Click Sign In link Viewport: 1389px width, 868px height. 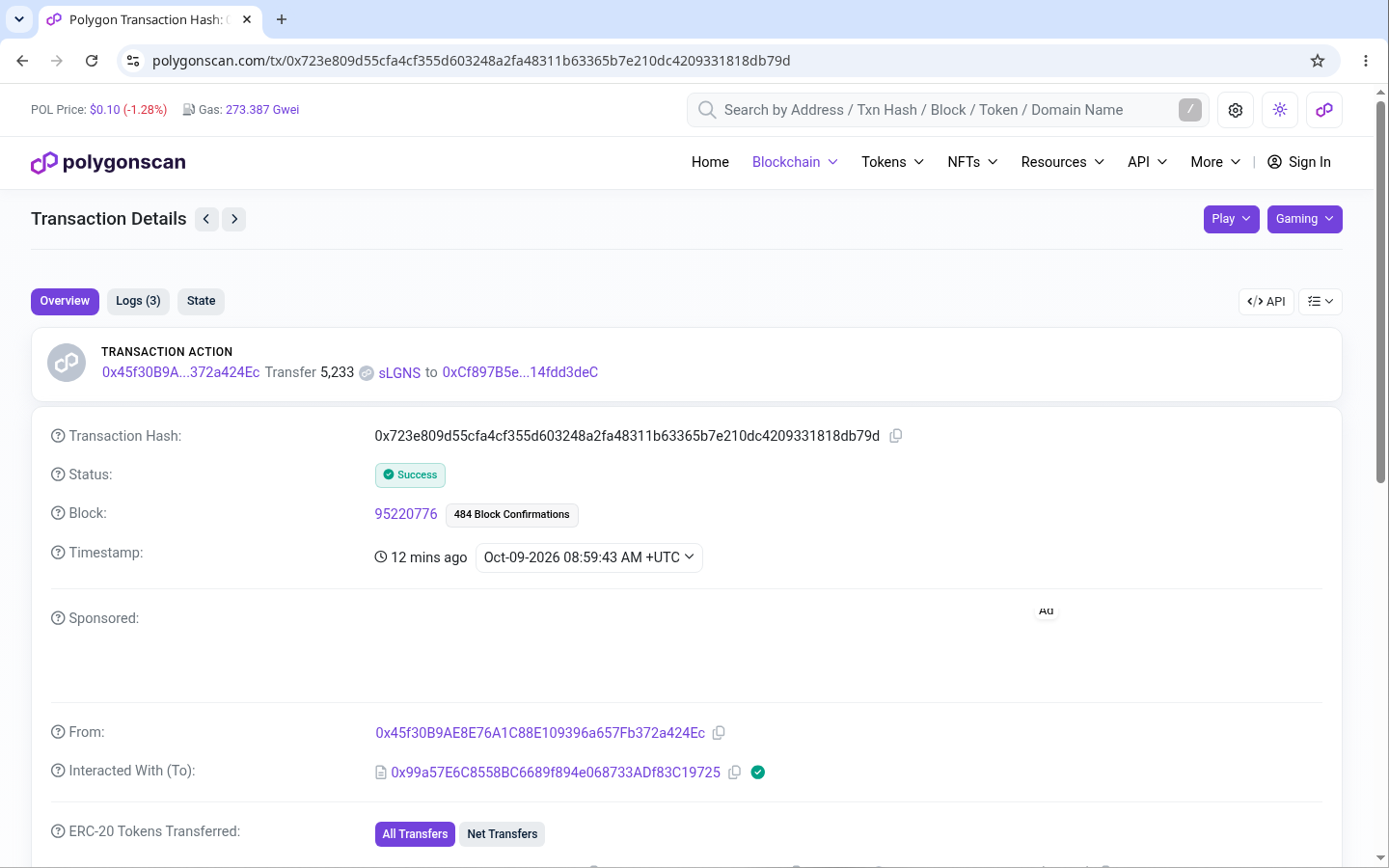(1299, 162)
